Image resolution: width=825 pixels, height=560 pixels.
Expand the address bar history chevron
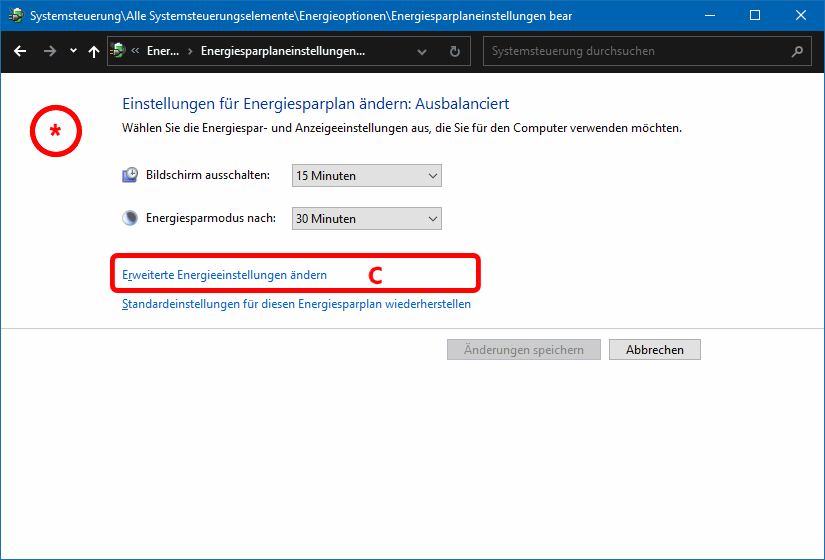(x=422, y=51)
